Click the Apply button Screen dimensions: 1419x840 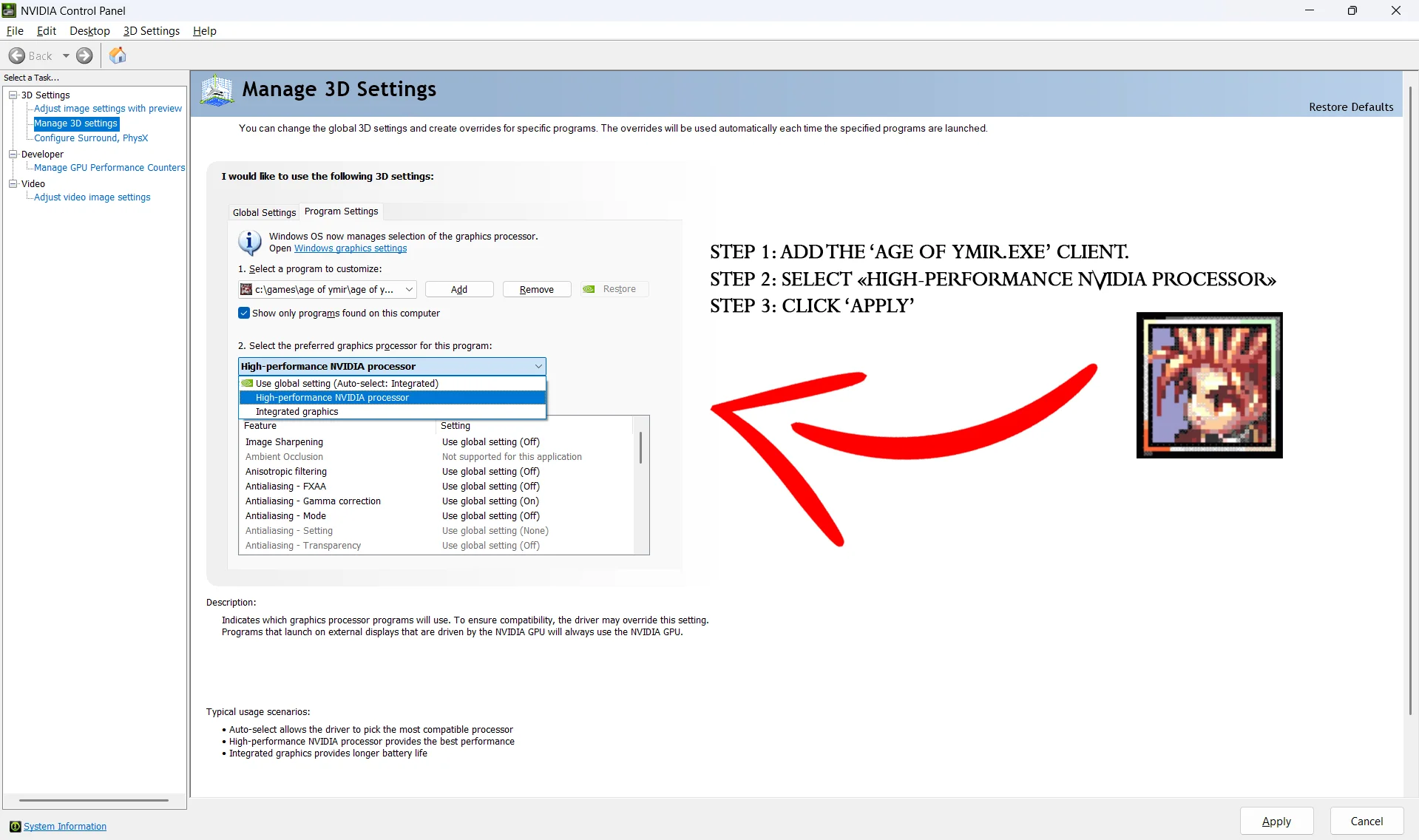point(1276,821)
